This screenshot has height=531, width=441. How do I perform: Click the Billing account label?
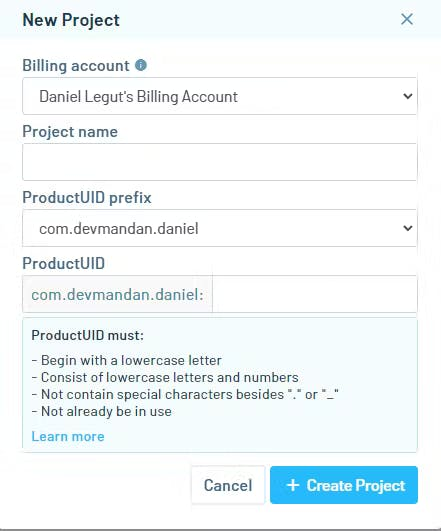click(x=76, y=65)
